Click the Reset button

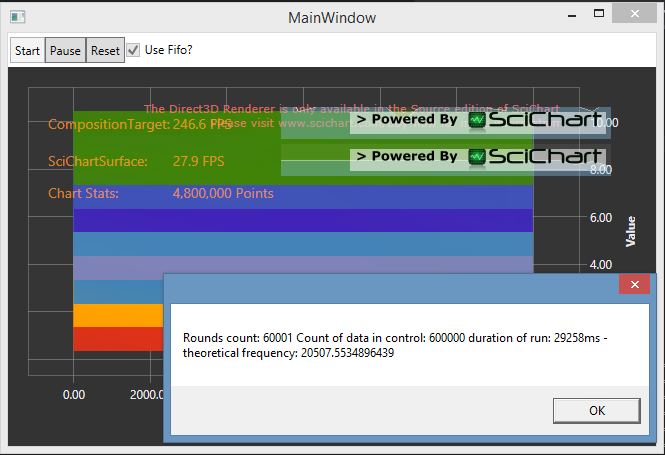click(x=105, y=50)
